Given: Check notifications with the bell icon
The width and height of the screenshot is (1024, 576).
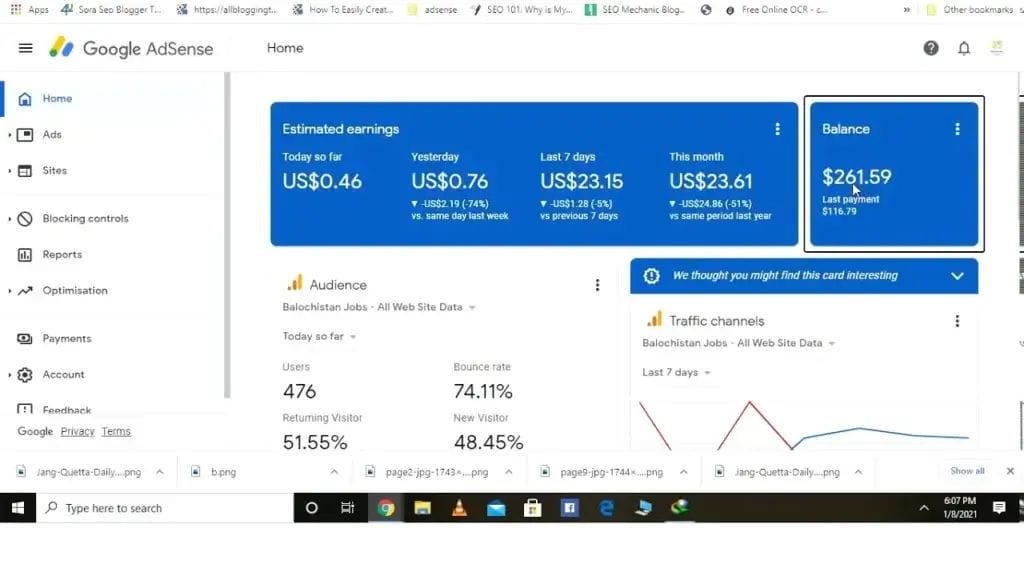Looking at the screenshot, I should coord(962,47).
